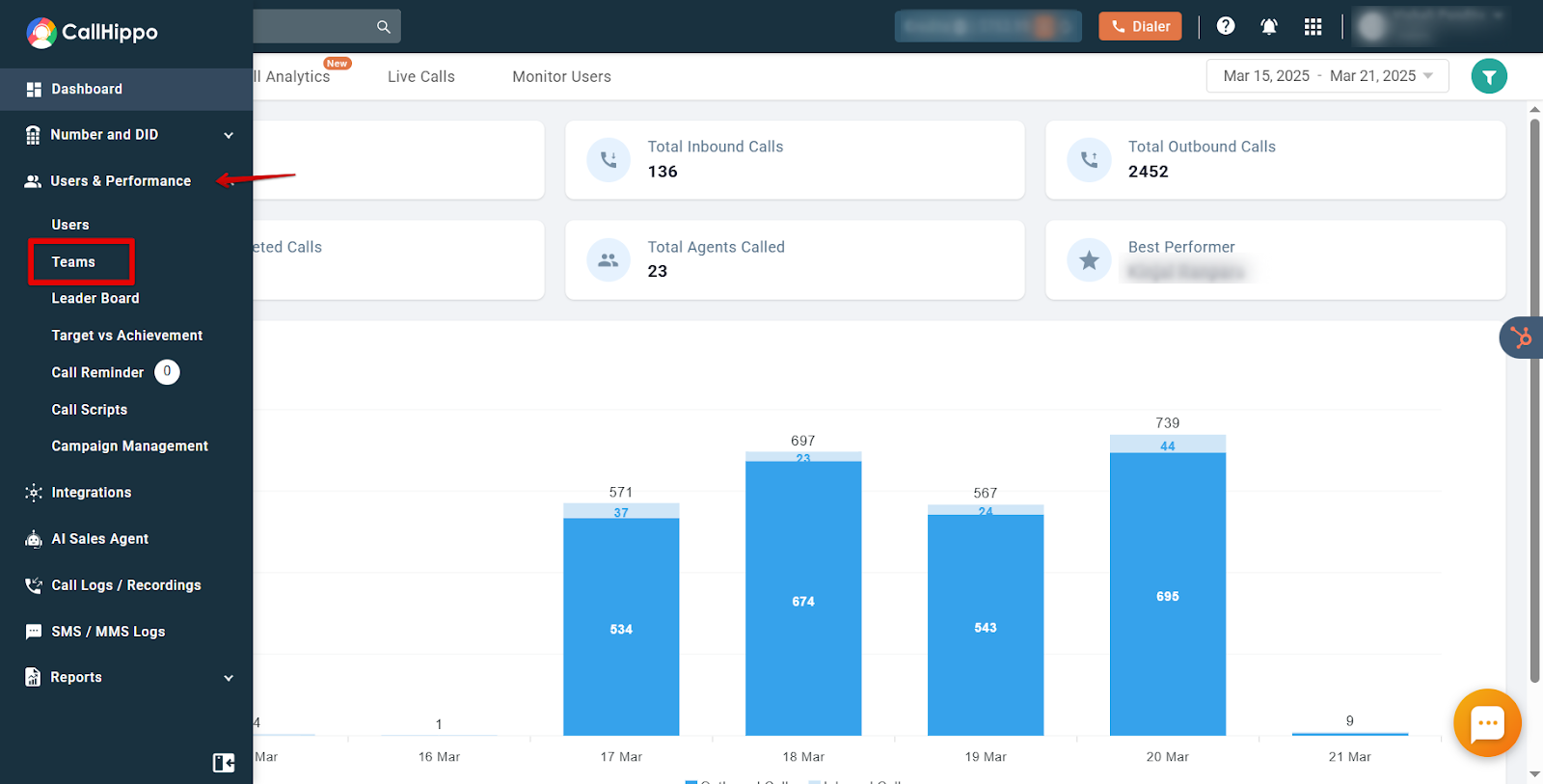Open the Users submenu item
1543x784 pixels.
70,225
